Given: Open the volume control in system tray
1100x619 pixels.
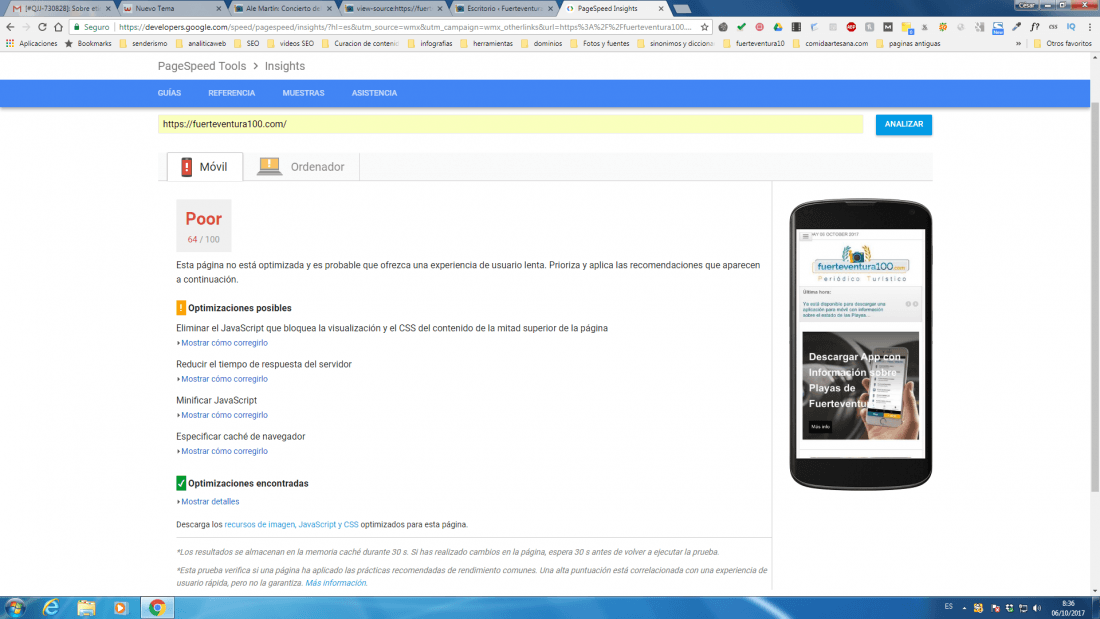Looking at the screenshot, I should coord(1037,608).
